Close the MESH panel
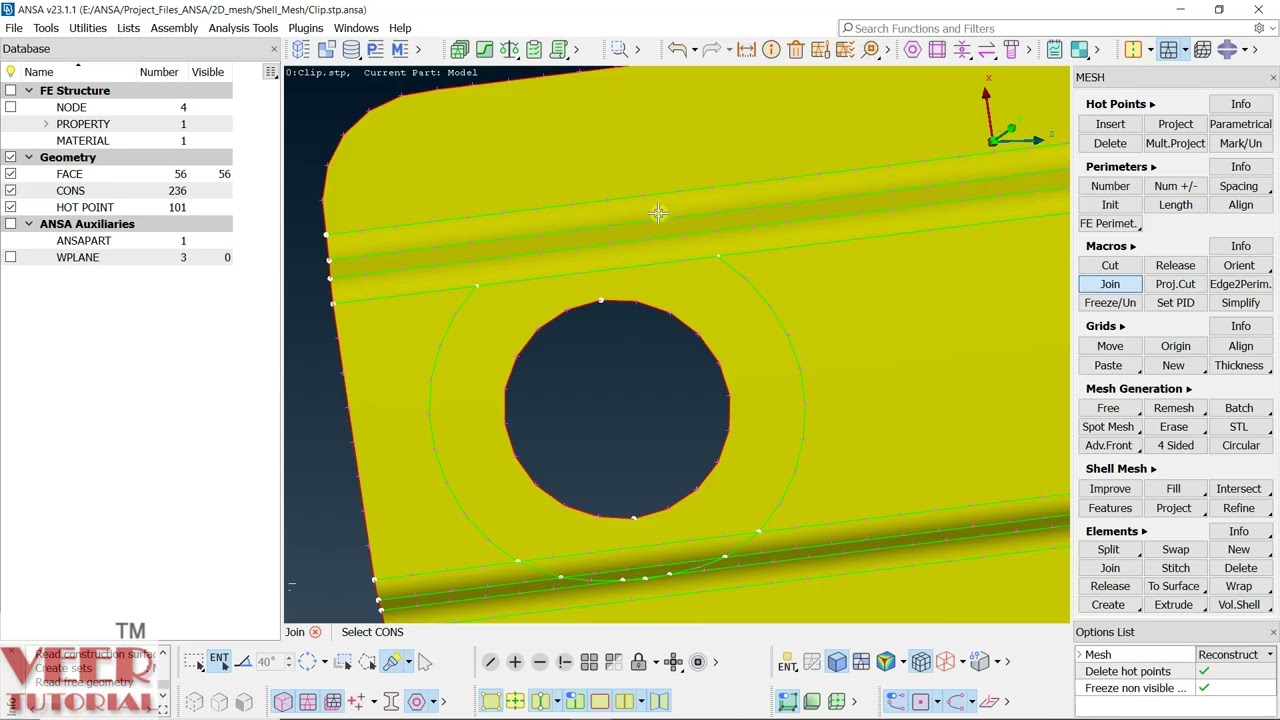This screenshot has width=1280, height=720. coord(1273,78)
